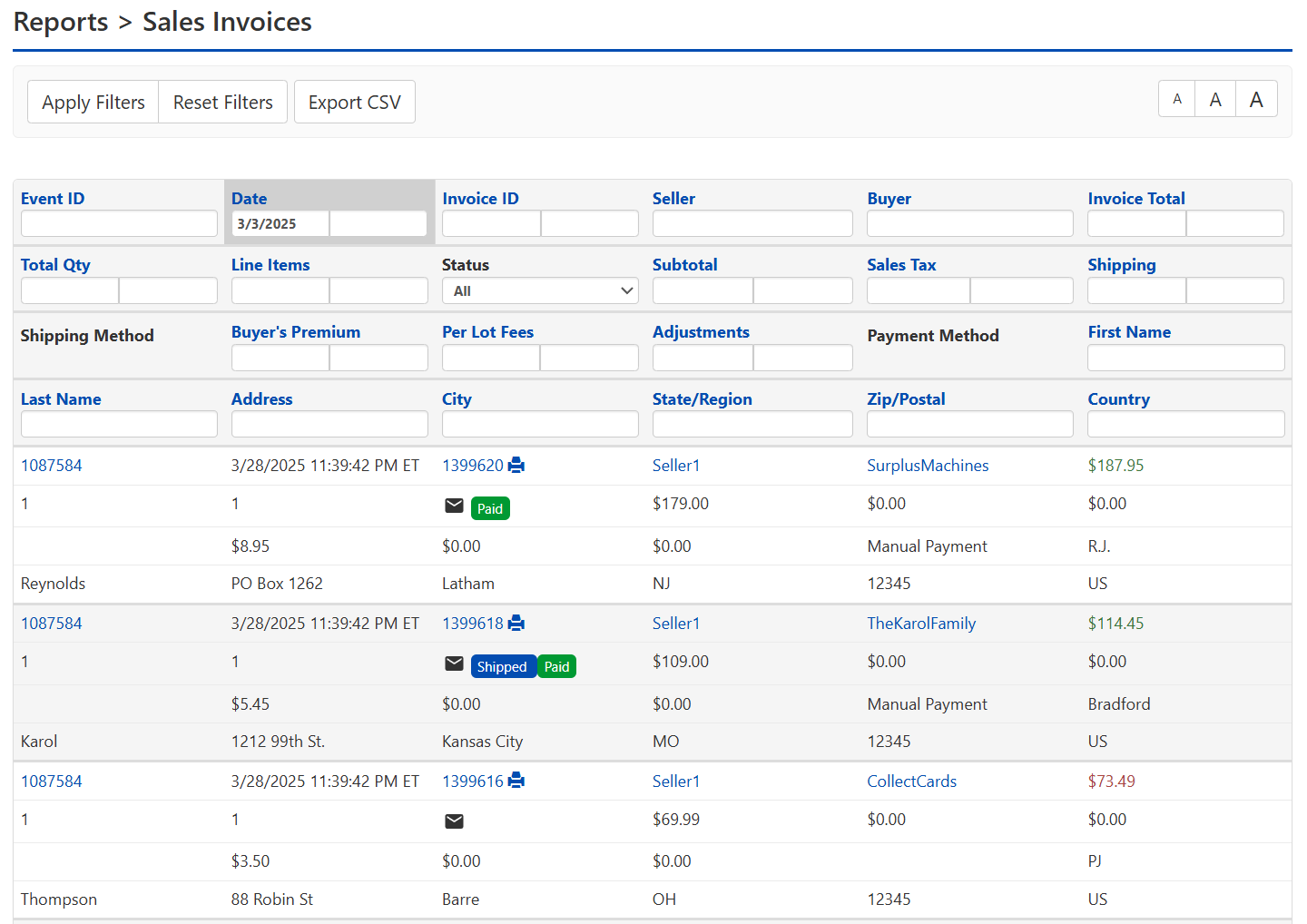1307x924 pixels.
Task: Focus the Zip/Postal filter input
Action: click(x=970, y=424)
